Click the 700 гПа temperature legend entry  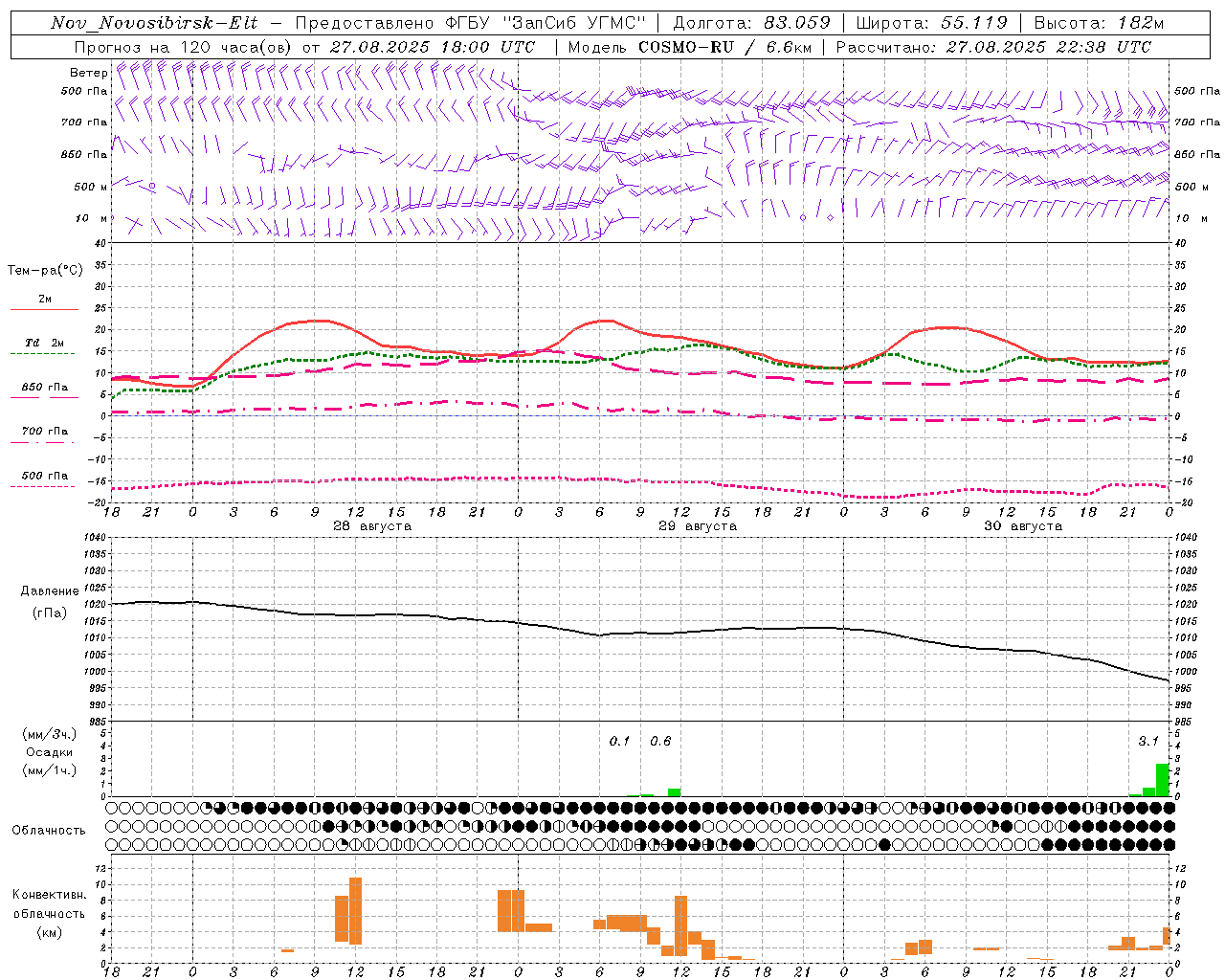pyautogui.click(x=44, y=431)
